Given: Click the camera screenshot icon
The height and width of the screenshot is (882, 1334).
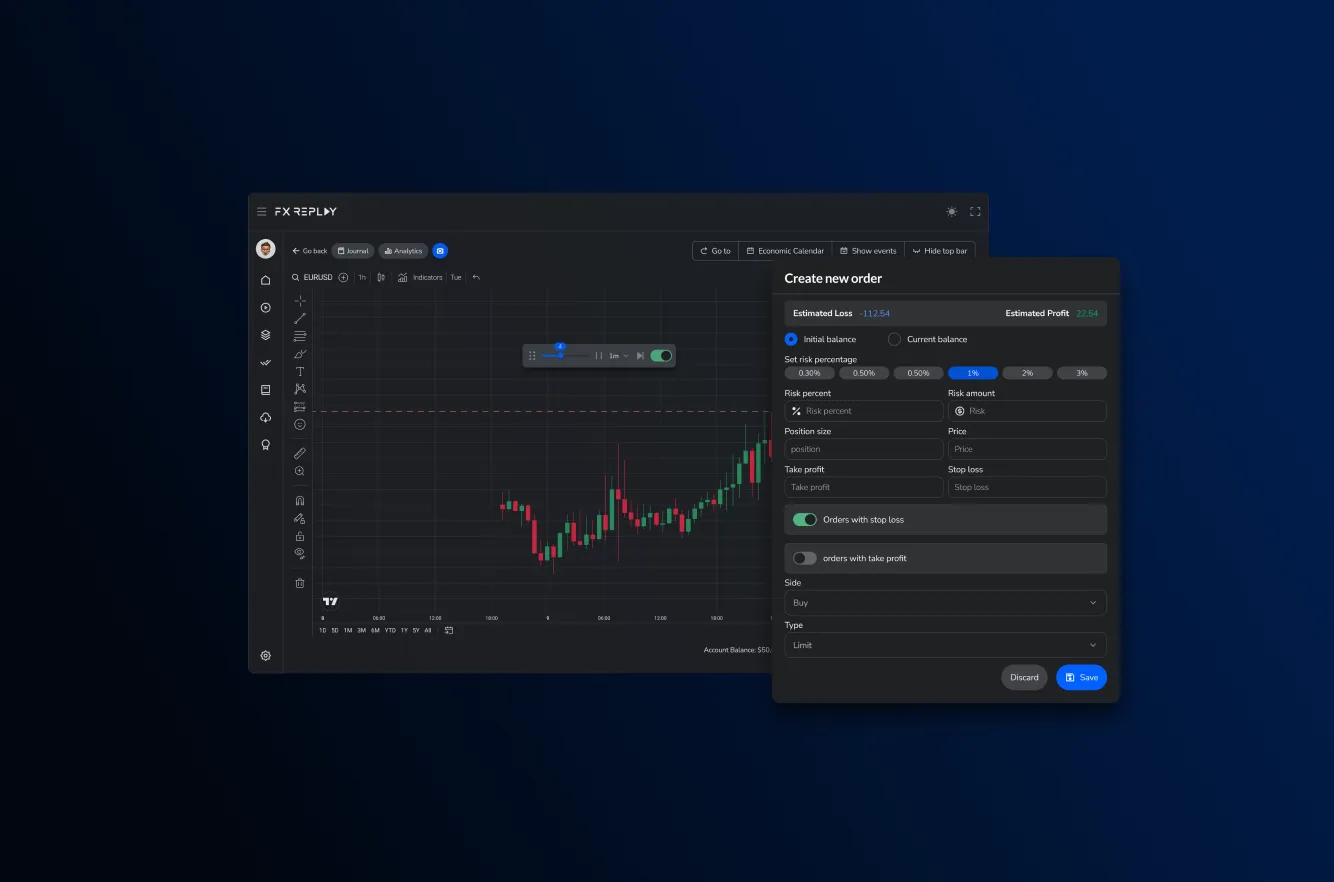Looking at the screenshot, I should [x=440, y=251].
